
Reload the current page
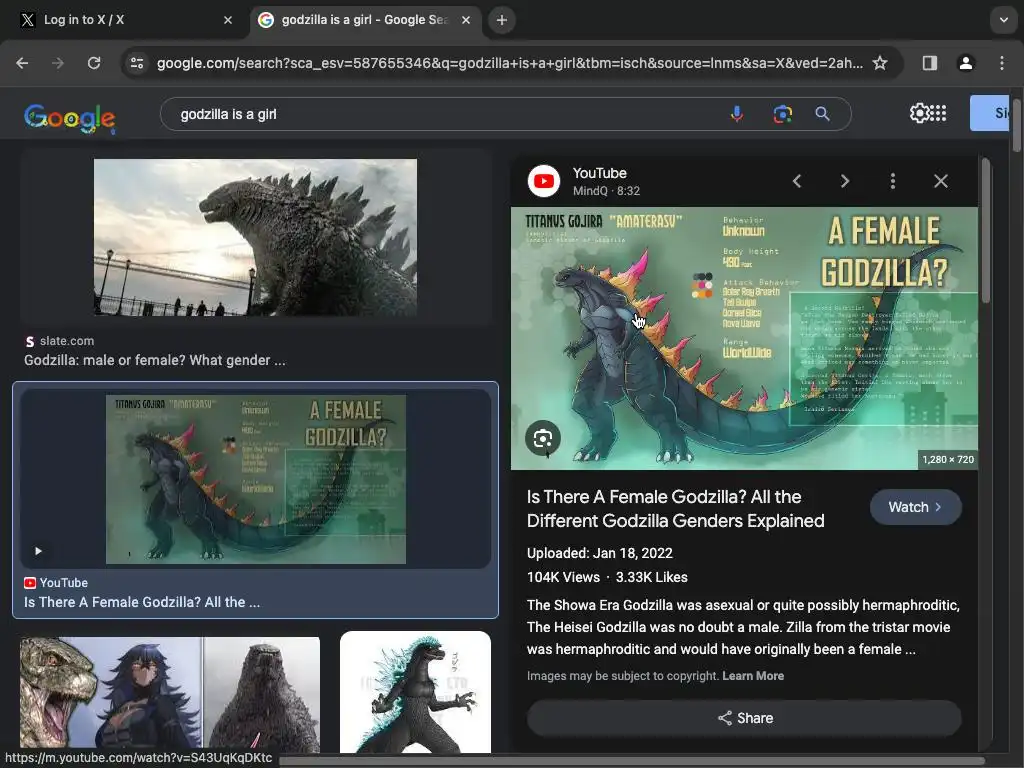tap(94, 63)
